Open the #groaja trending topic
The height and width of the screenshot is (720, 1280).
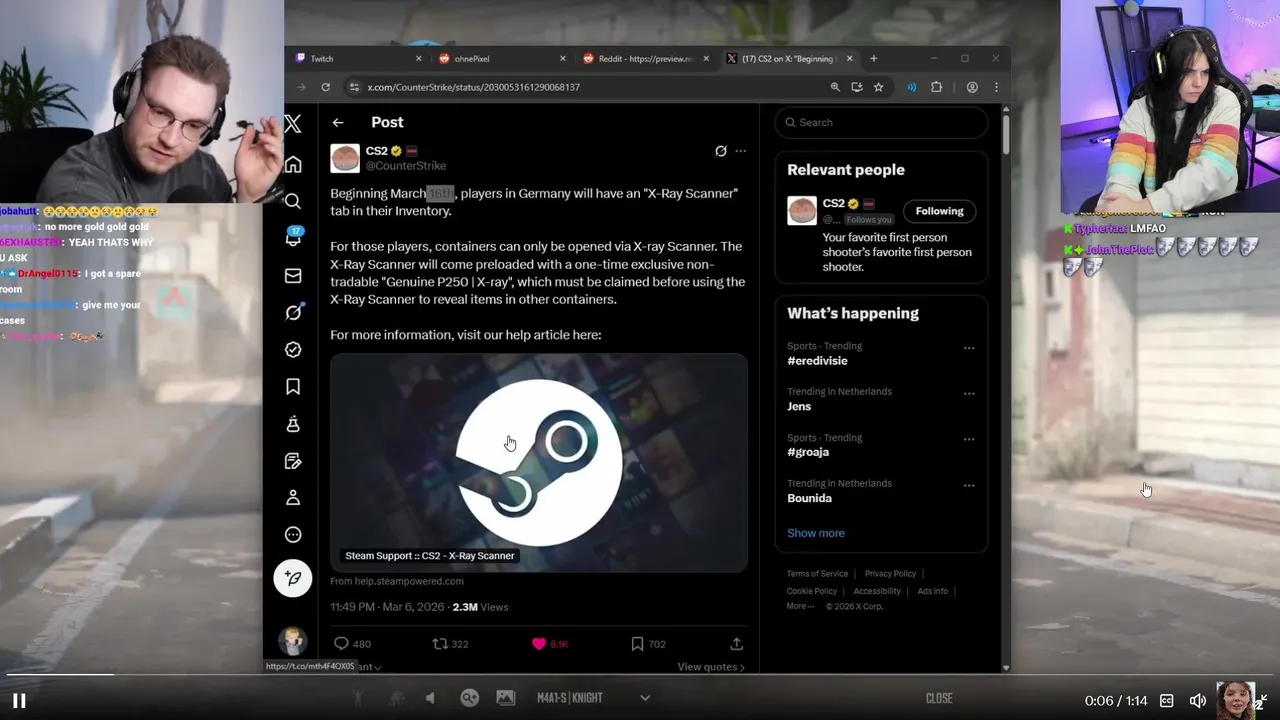coord(808,452)
